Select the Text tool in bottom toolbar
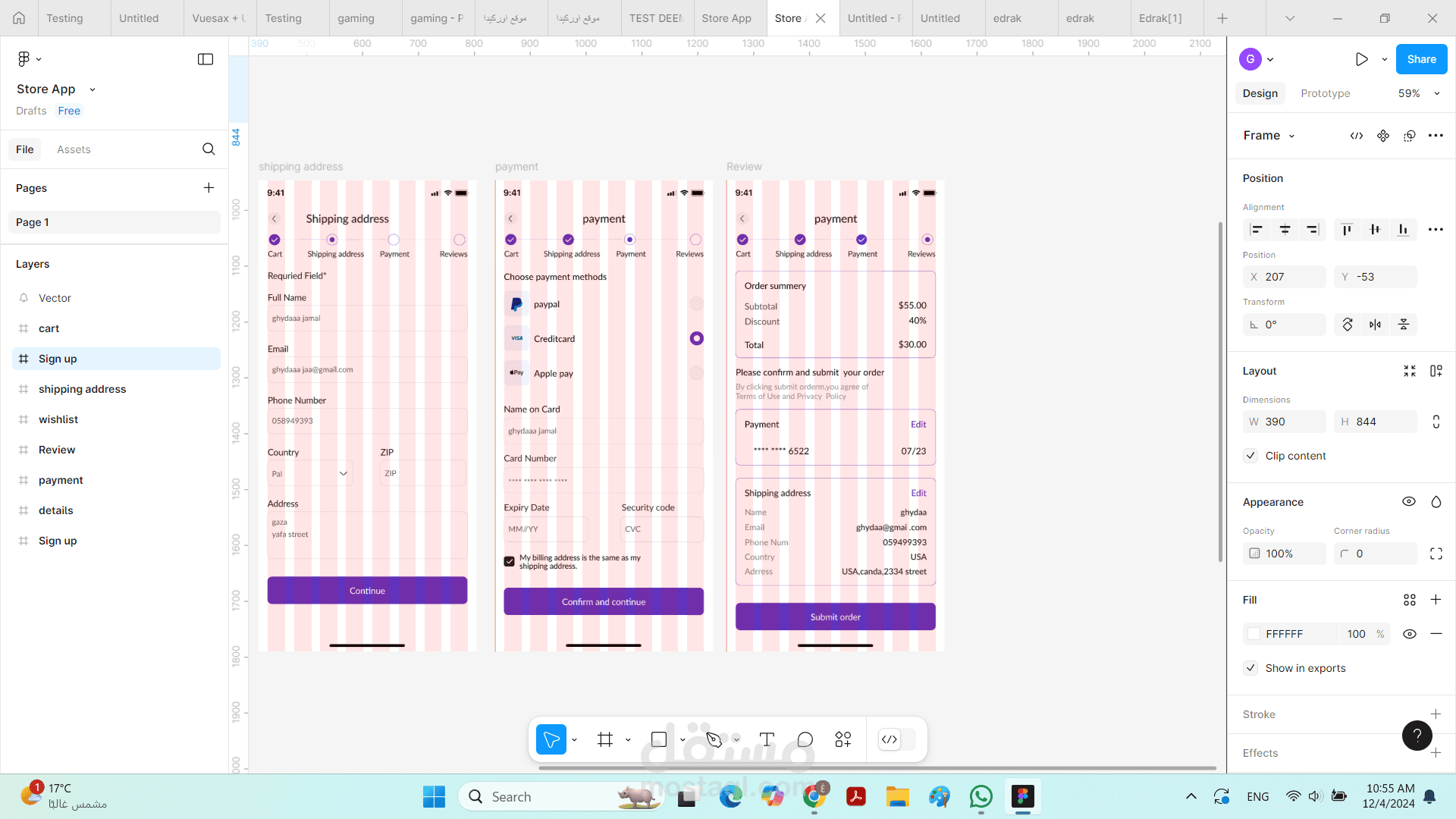This screenshot has width=1456, height=819. (x=767, y=739)
